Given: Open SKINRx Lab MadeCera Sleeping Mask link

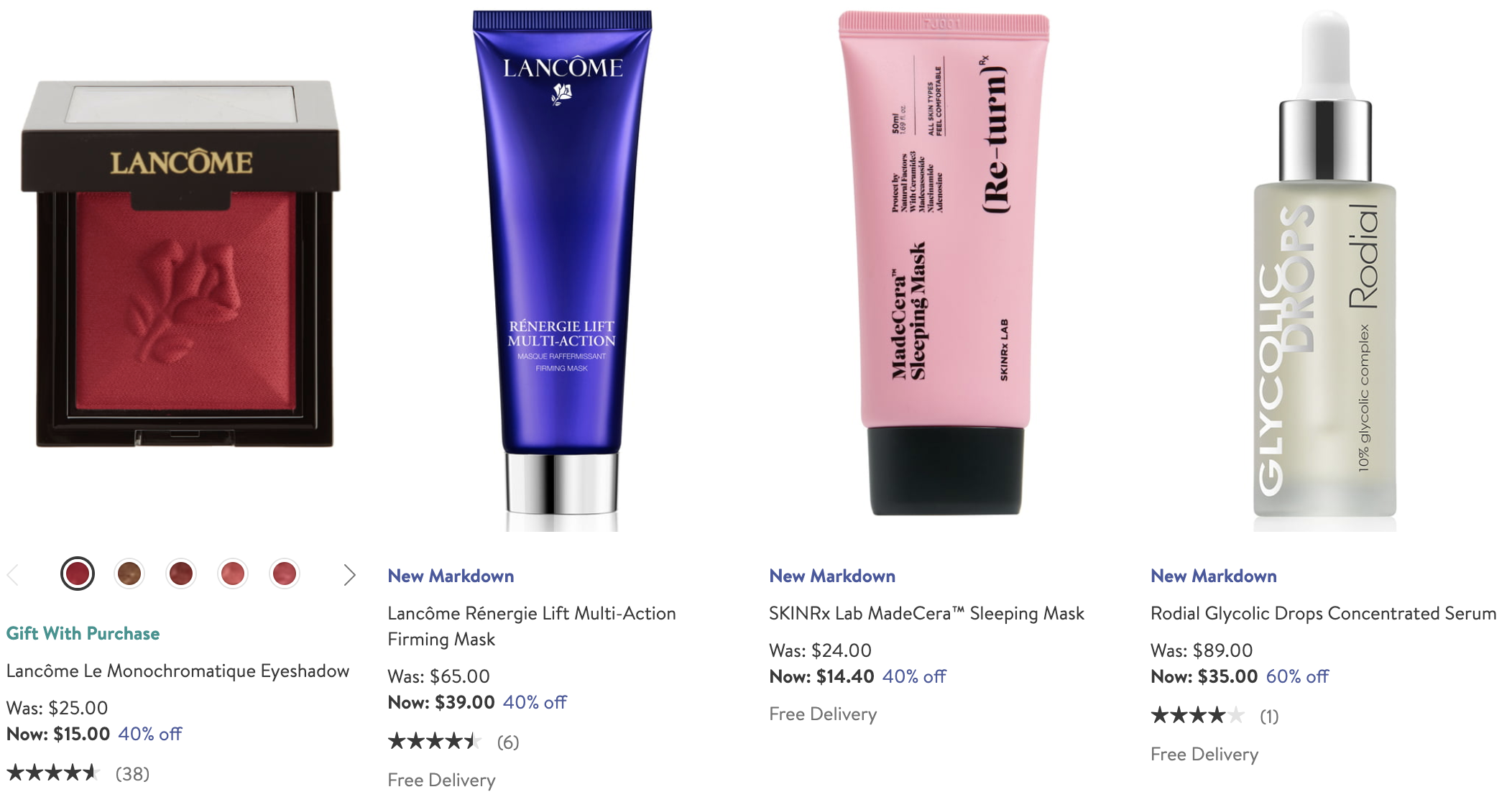Looking at the screenshot, I should 926,613.
